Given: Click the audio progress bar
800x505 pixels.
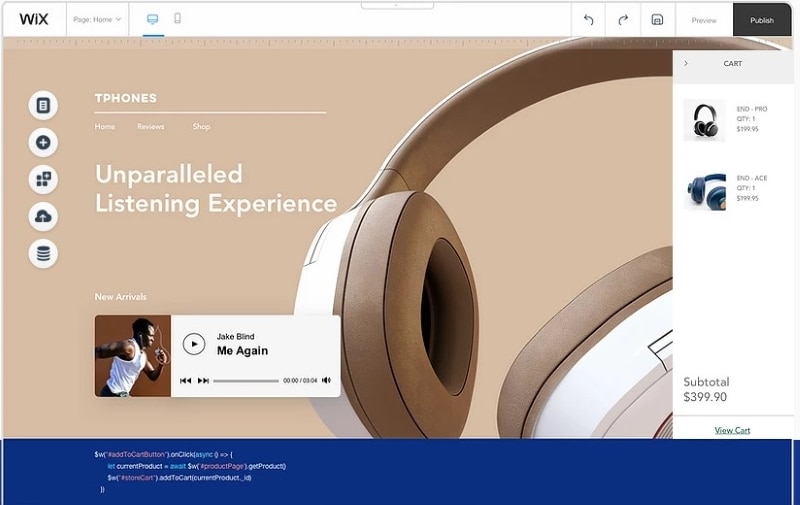Looking at the screenshot, I should (246, 381).
